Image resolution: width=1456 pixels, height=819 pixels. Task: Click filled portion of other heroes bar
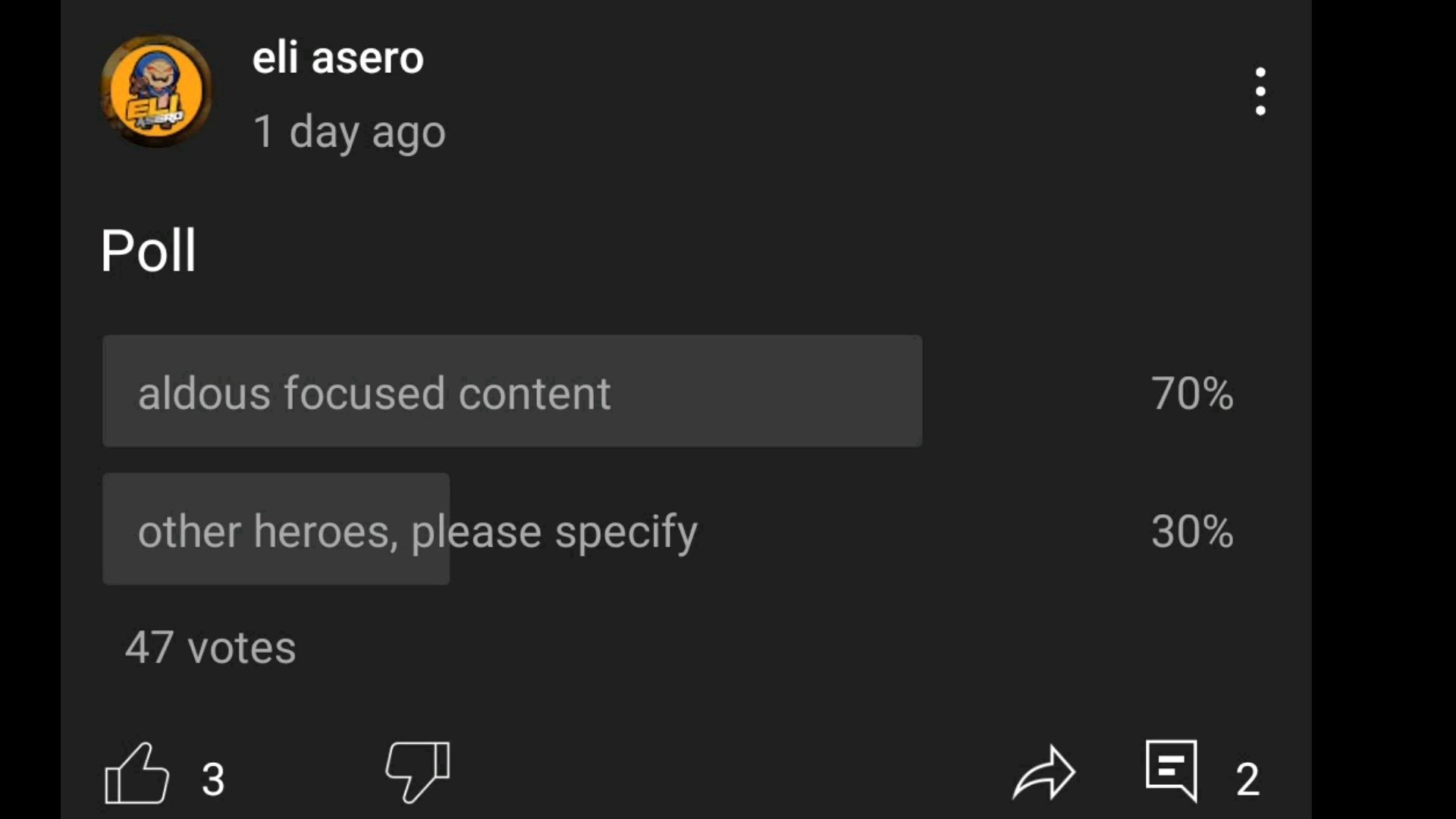[276, 529]
